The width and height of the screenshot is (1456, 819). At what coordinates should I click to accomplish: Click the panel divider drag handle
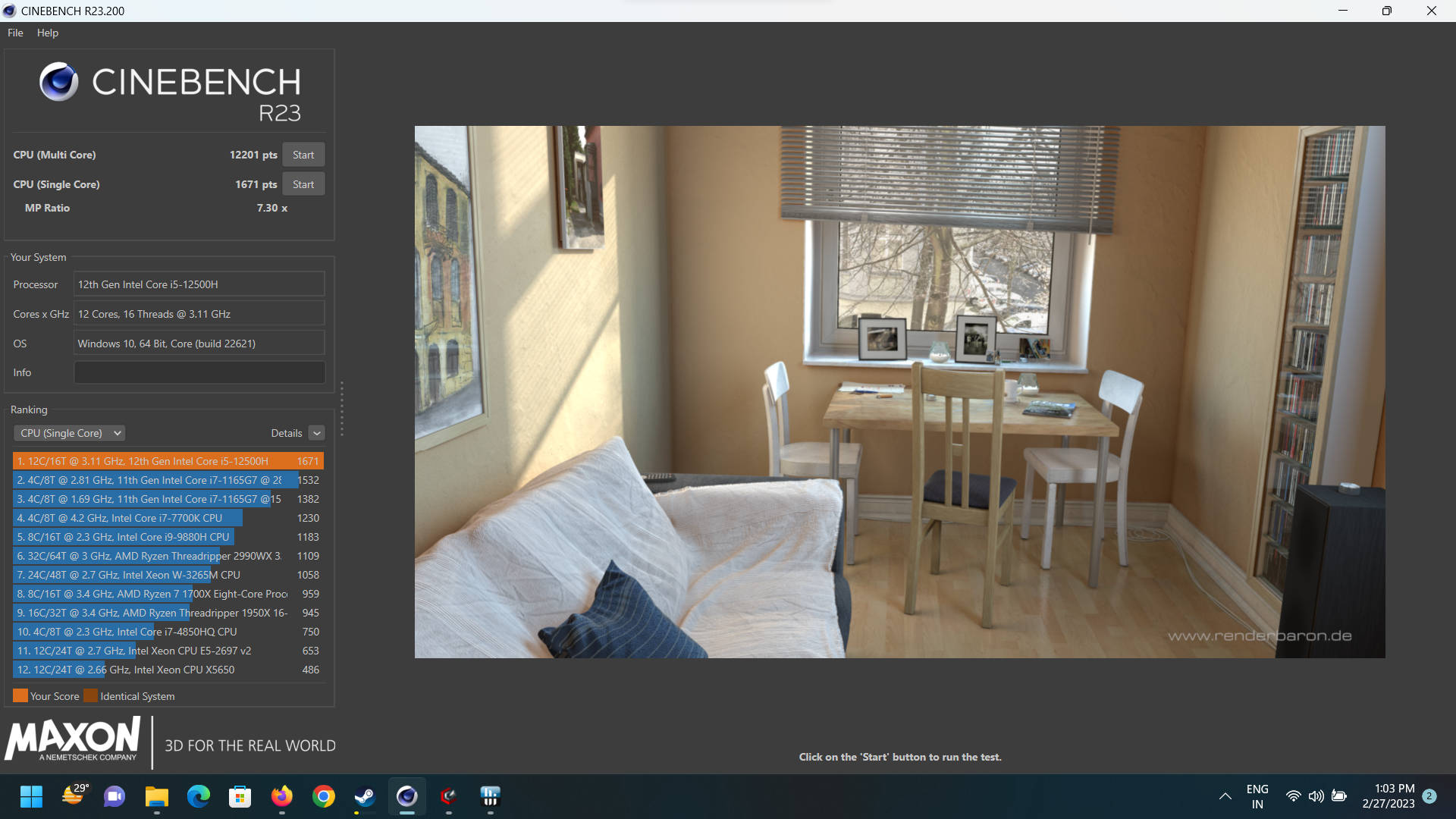click(342, 409)
